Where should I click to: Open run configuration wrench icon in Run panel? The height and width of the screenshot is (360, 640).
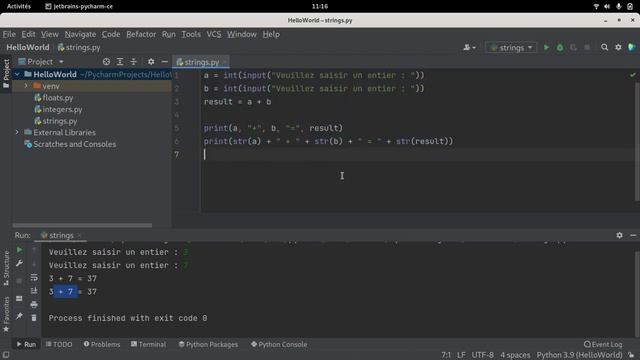(19, 263)
